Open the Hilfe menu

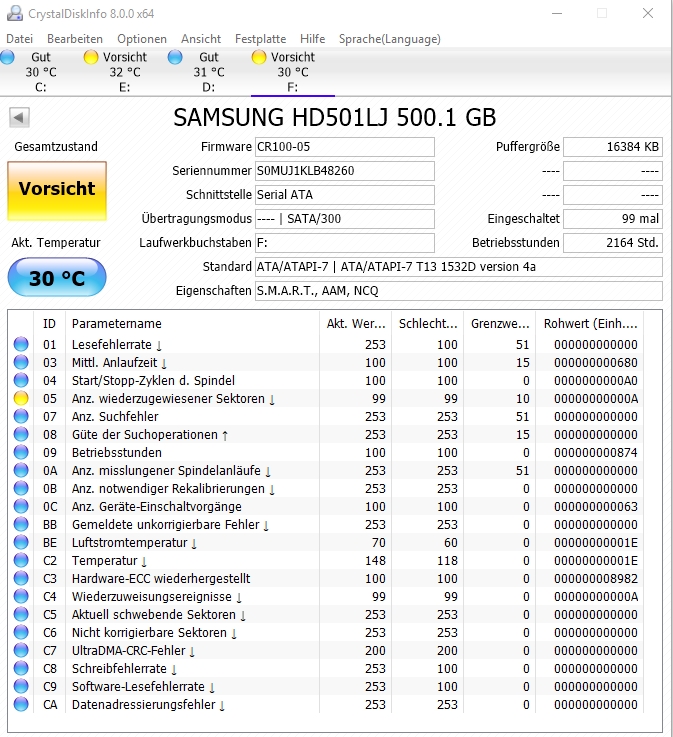(313, 39)
